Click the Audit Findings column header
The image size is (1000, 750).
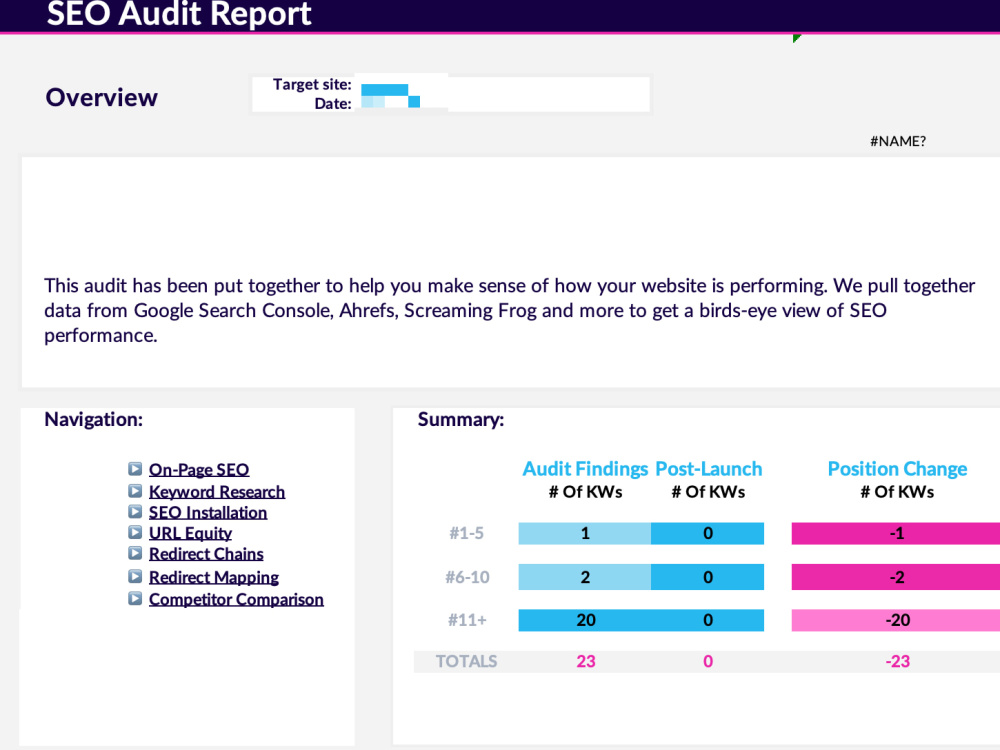[x=585, y=469]
